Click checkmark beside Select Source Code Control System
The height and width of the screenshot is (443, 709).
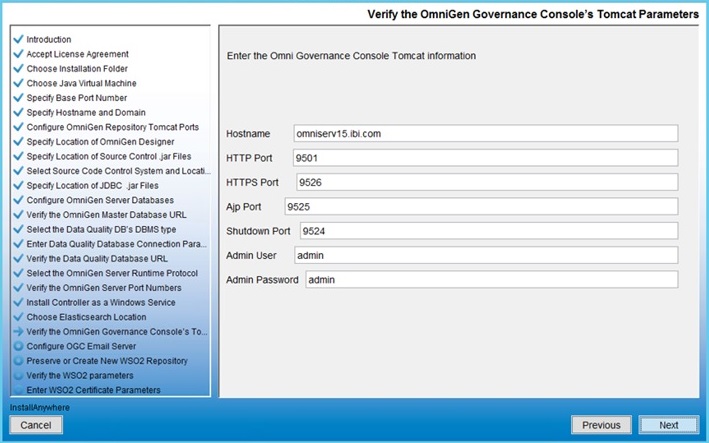coord(18,170)
